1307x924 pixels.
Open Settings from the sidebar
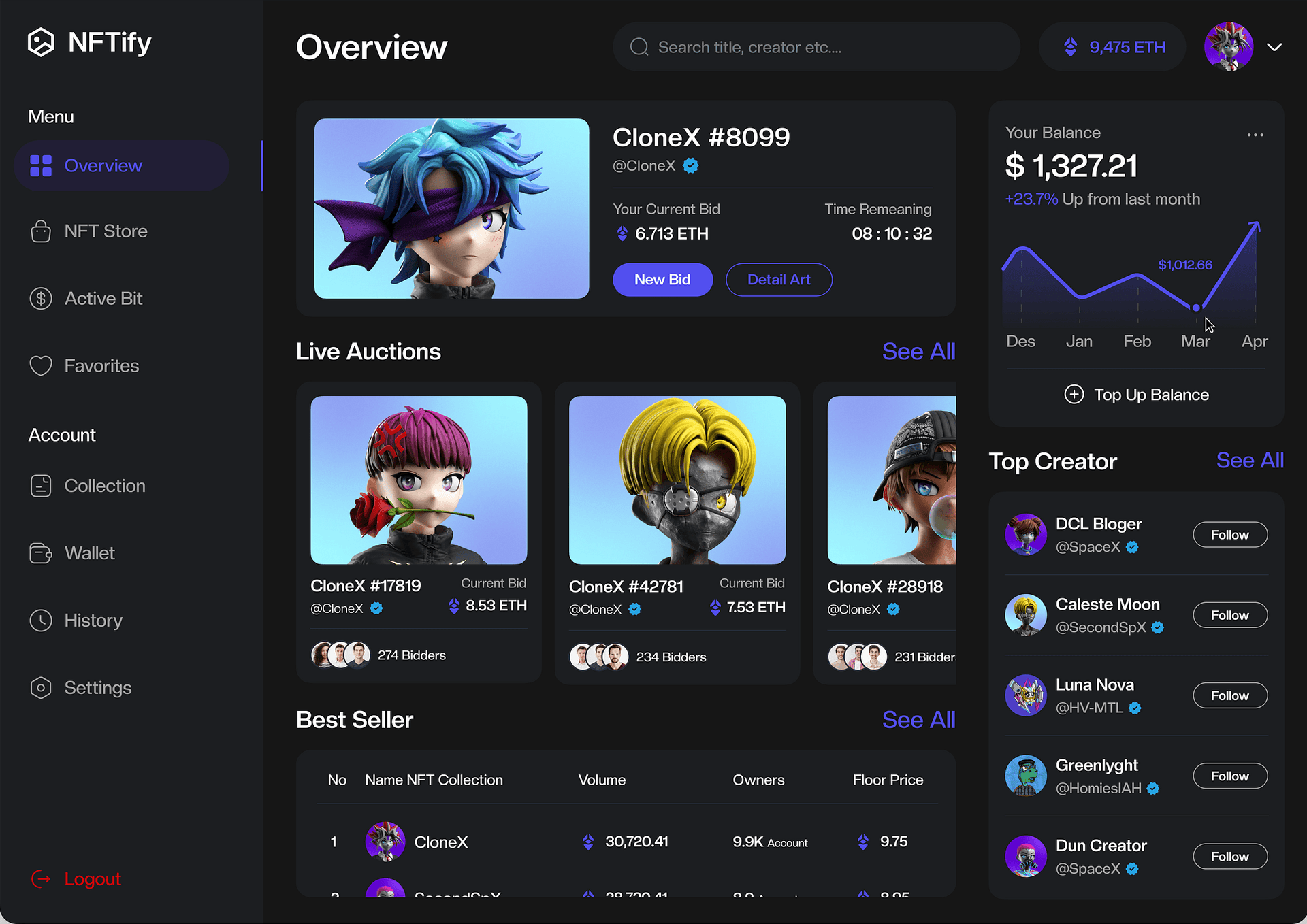80,688
